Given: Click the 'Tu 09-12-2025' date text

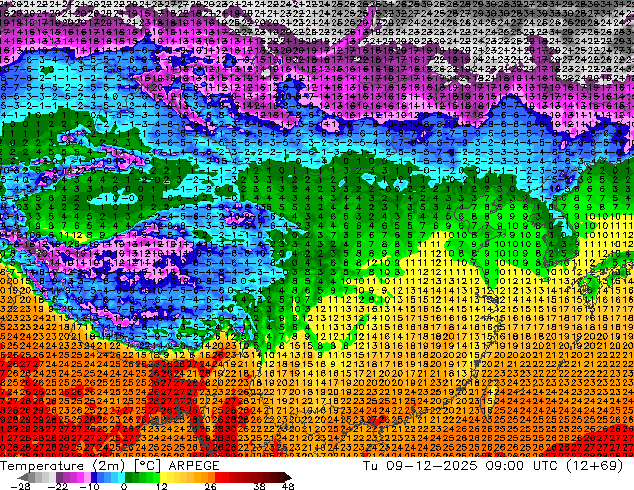Looking at the screenshot, I should coord(420,466).
